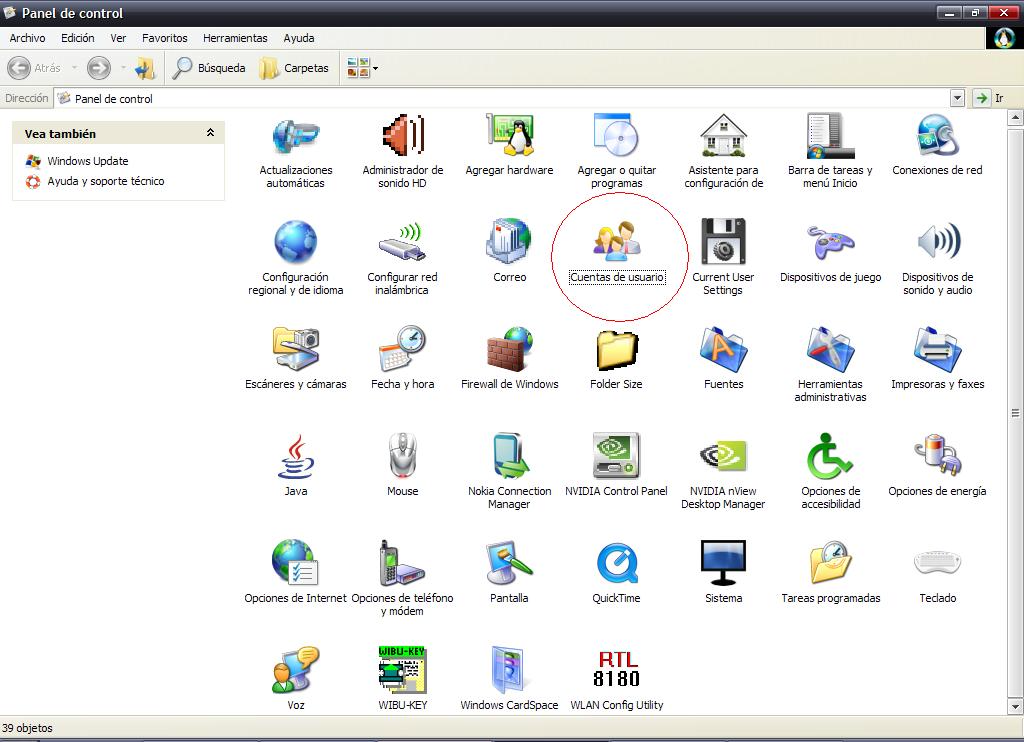Open the Herramientas menu
The image size is (1024, 742).
(x=235, y=38)
